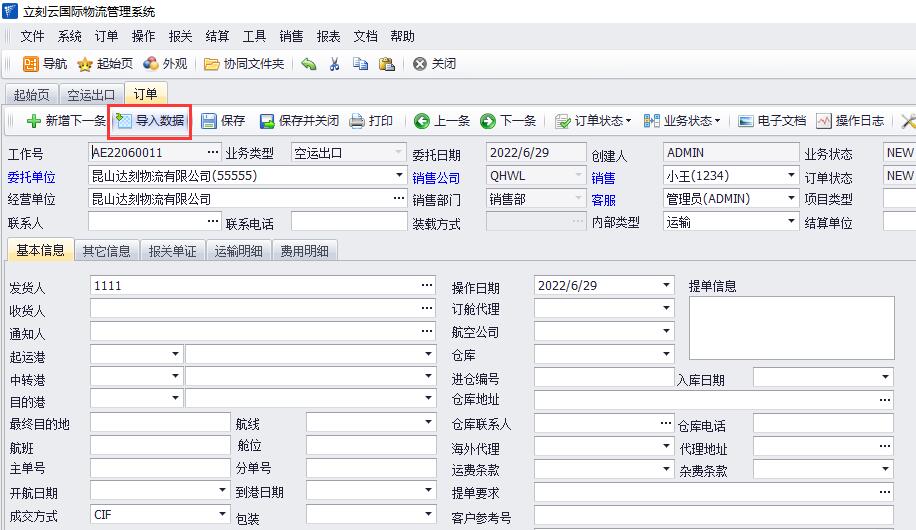Open 电子文档 electronic documents
Screen dimensions: 916x530
(771, 121)
